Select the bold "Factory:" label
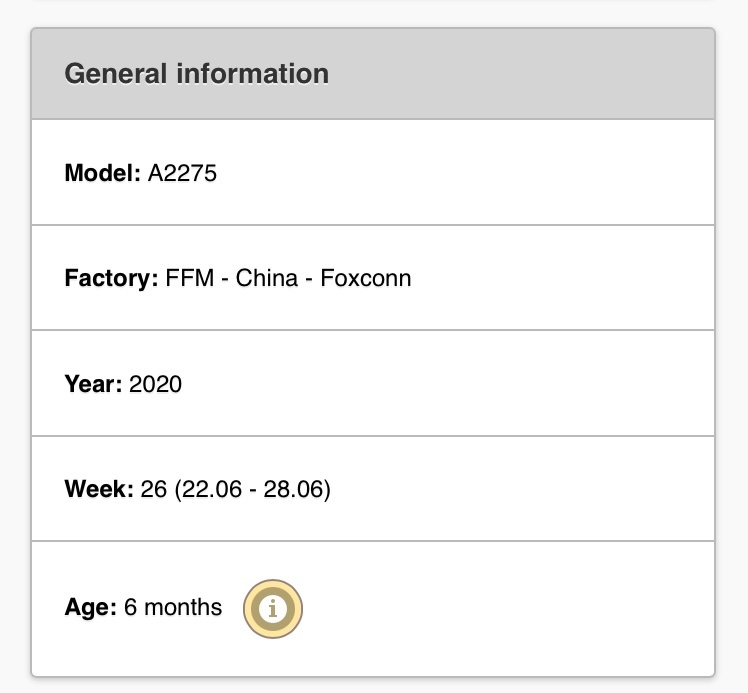 (x=111, y=278)
